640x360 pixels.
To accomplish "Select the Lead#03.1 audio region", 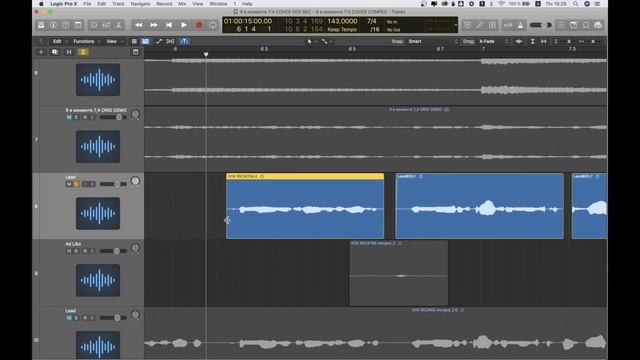I will pos(480,206).
